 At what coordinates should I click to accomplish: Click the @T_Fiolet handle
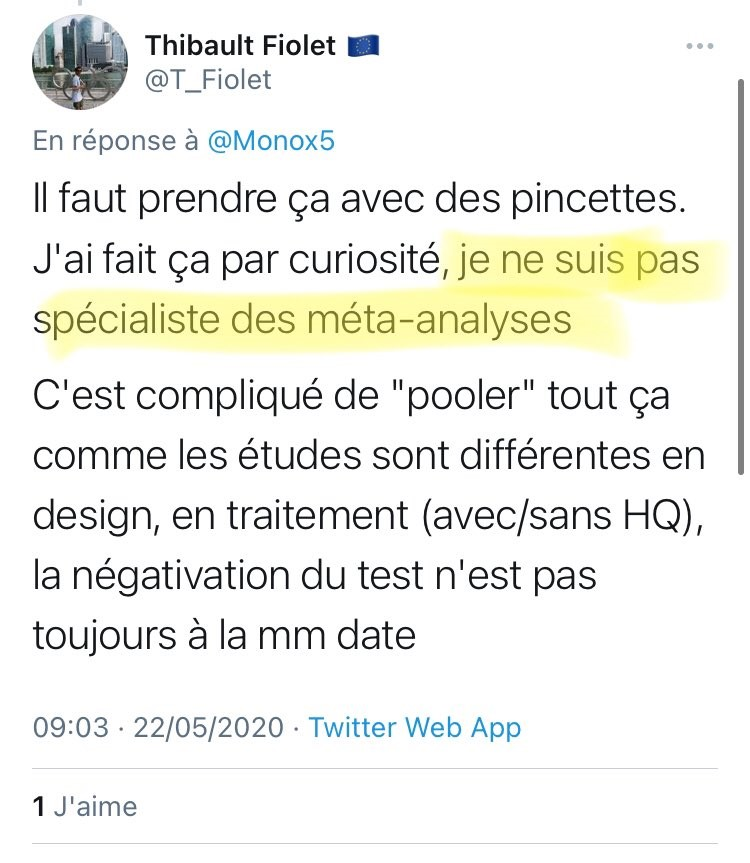pyautogui.click(x=208, y=80)
